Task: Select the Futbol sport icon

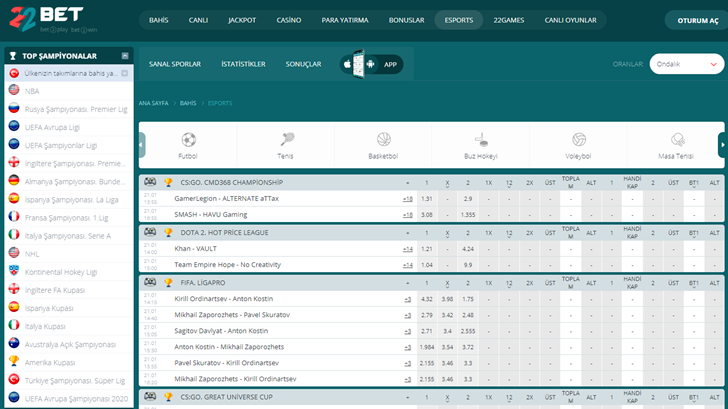Action: [188, 139]
